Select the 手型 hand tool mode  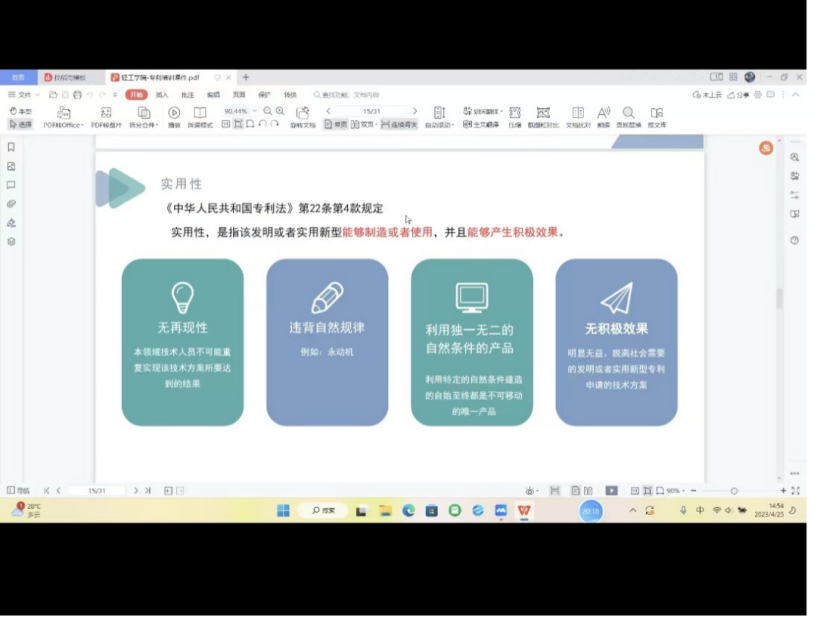[20, 111]
